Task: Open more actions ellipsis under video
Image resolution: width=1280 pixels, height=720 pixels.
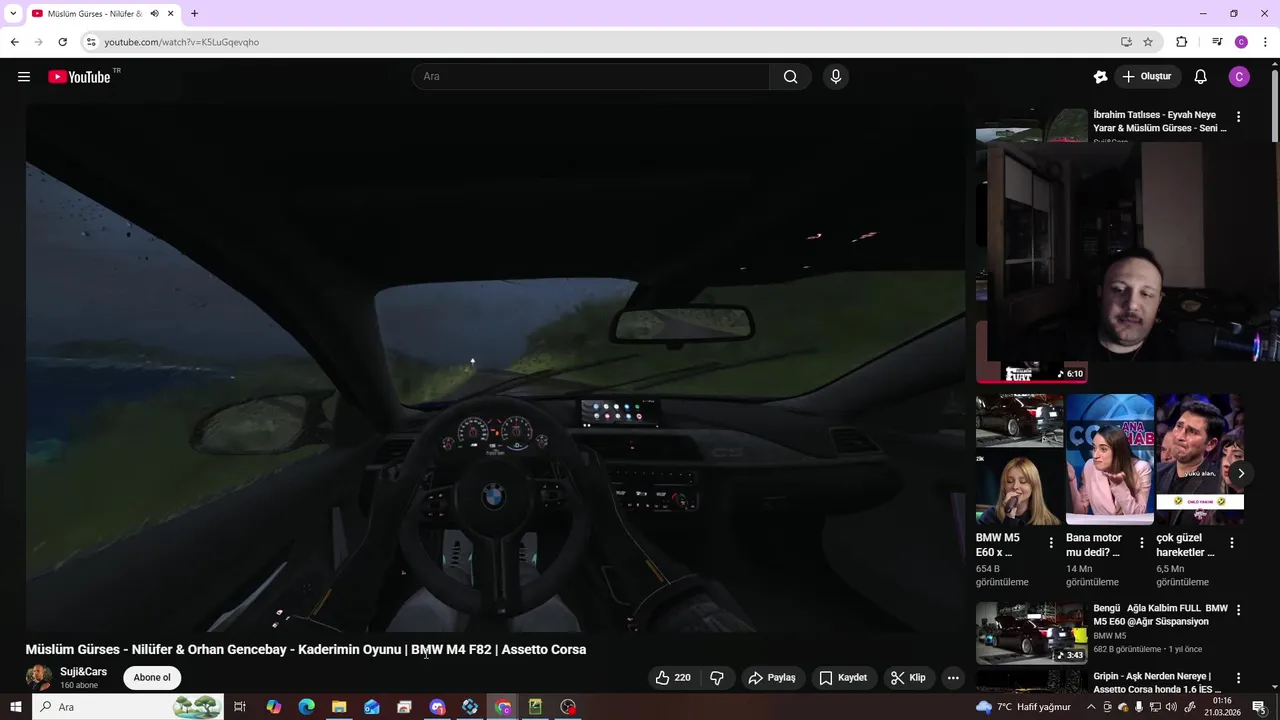Action: click(953, 678)
